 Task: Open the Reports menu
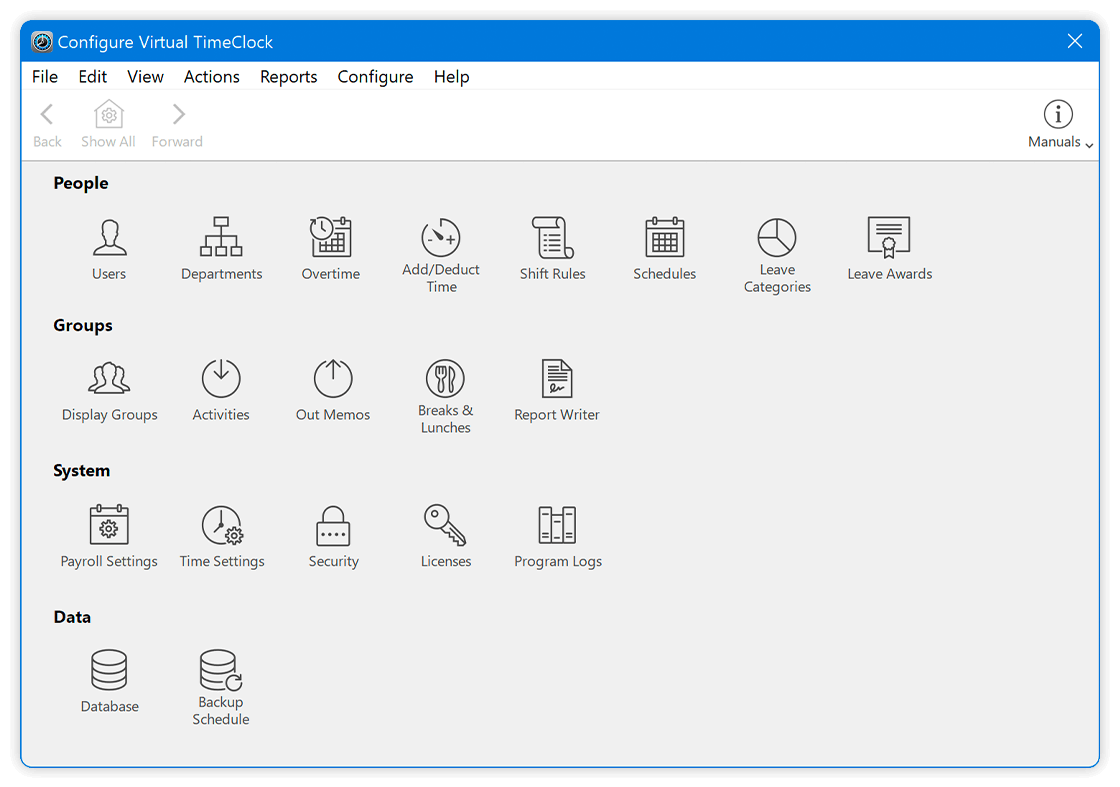click(x=288, y=77)
